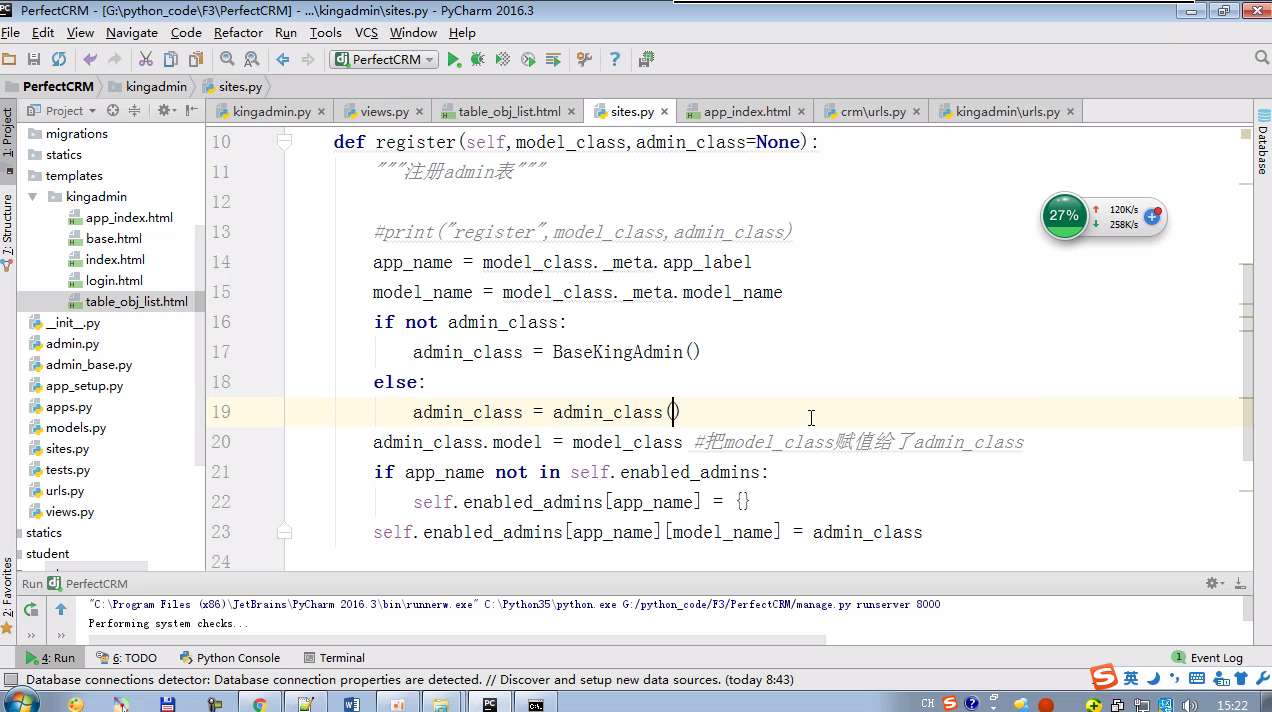Start debugging with the bug icon
1272x712 pixels.
[x=478, y=60]
